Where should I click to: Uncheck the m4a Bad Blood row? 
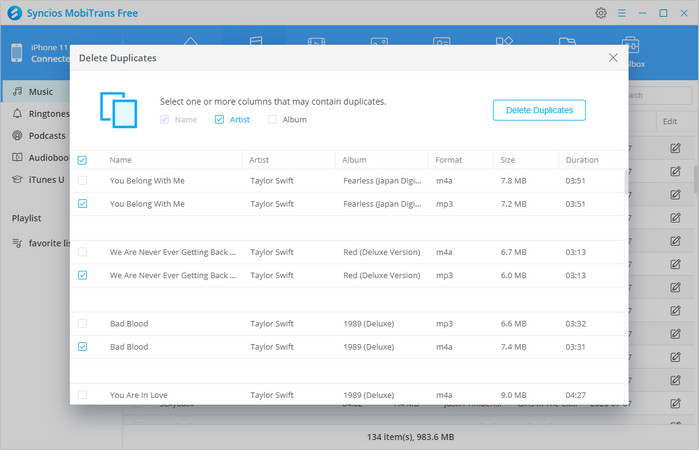tap(82, 347)
